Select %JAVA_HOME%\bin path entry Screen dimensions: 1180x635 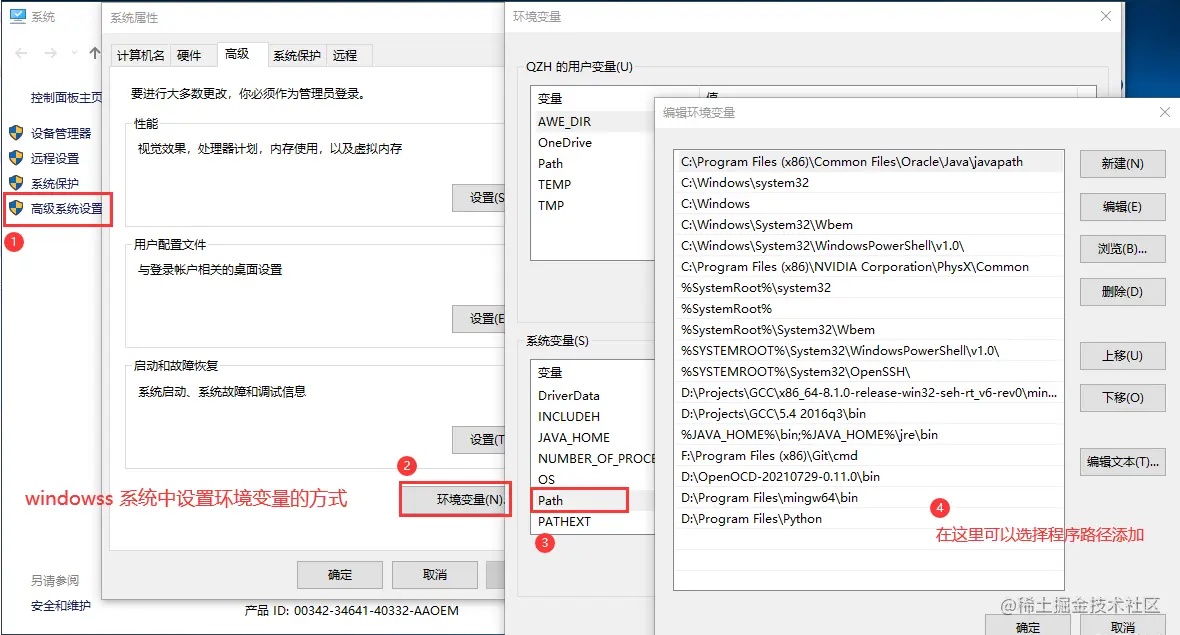(868, 435)
